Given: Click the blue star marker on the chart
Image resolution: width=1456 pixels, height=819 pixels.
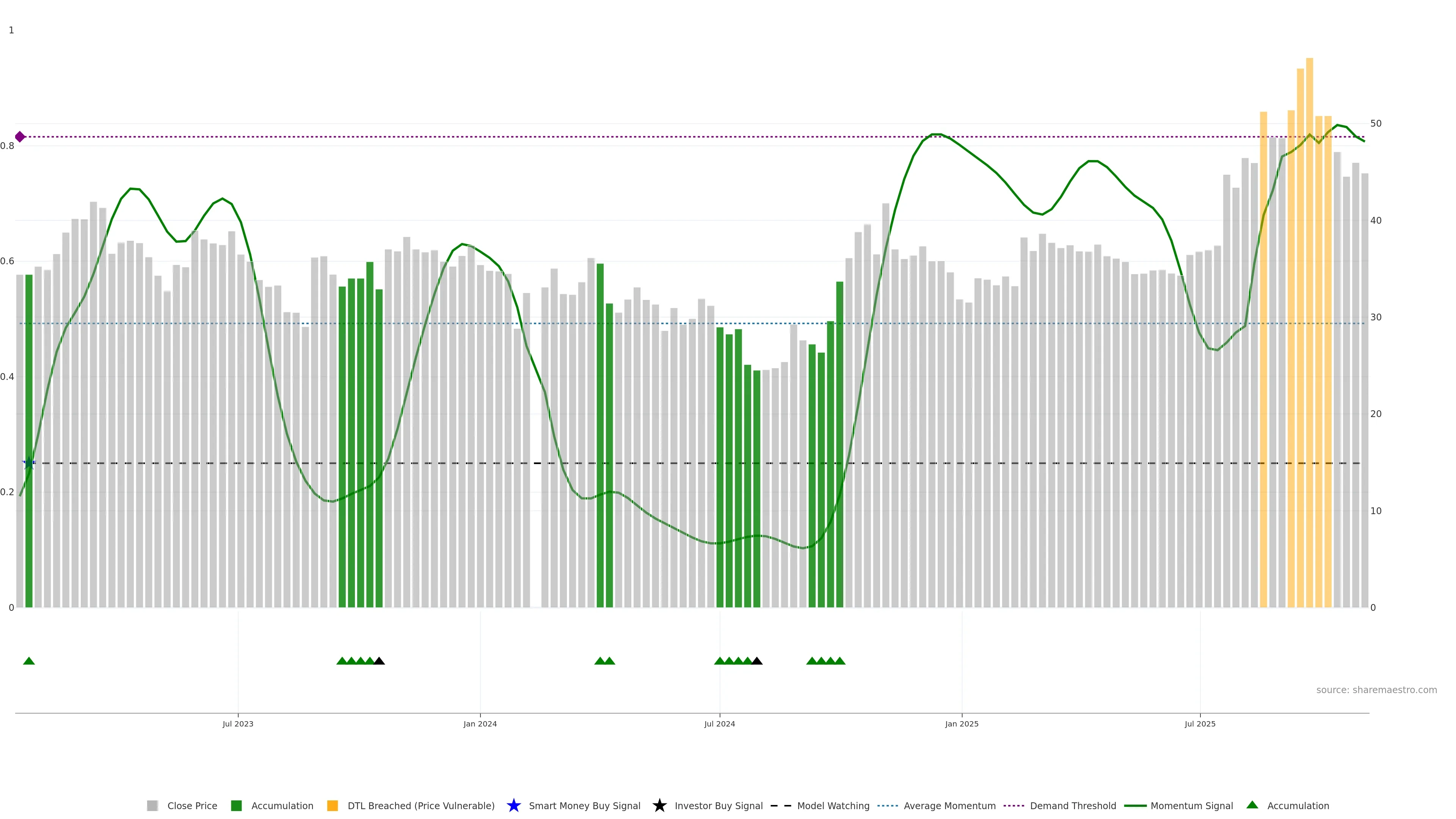Looking at the screenshot, I should (29, 463).
